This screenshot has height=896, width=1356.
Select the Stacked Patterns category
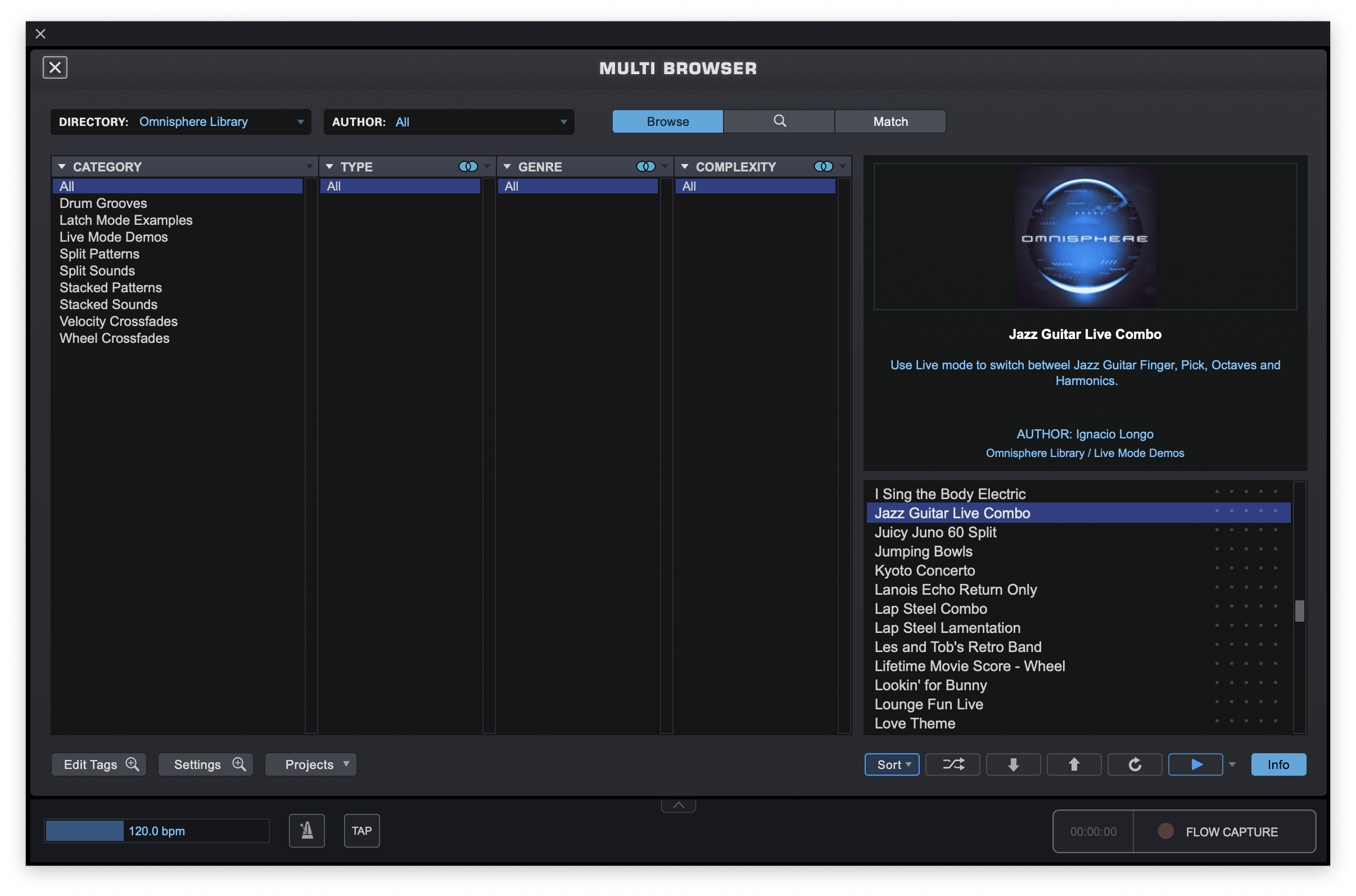177,287
